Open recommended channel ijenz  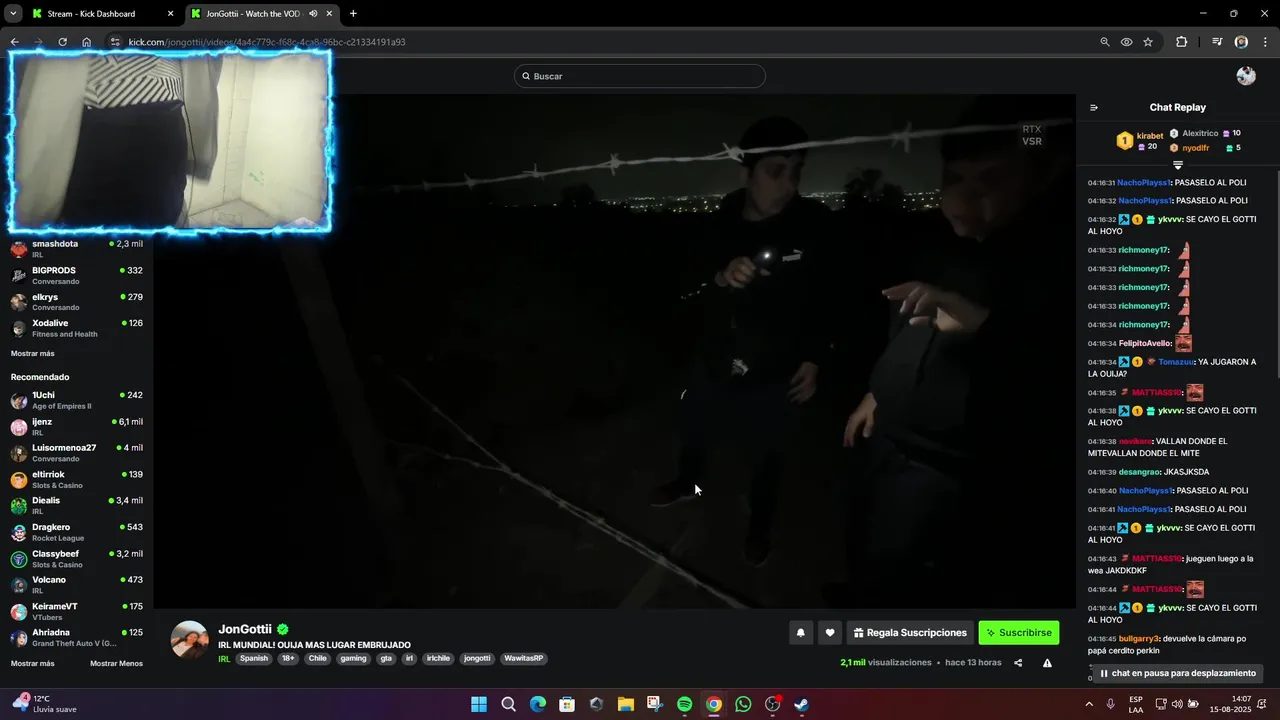click(77, 427)
